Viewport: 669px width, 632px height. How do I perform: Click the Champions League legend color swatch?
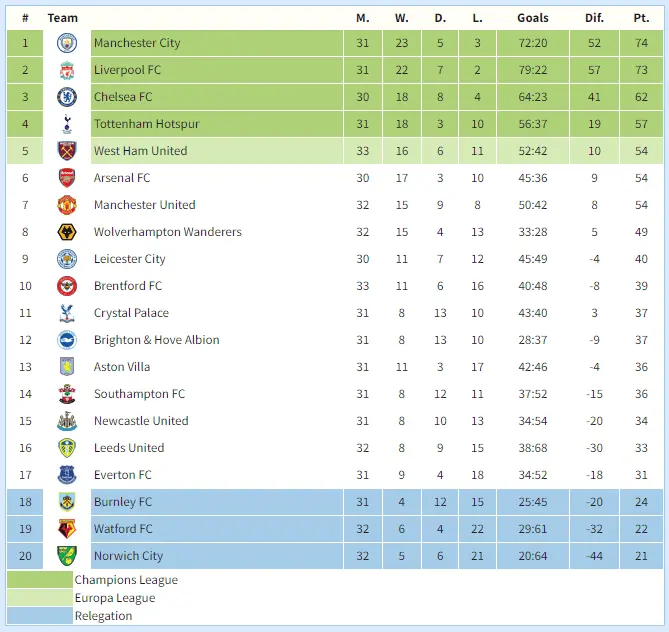pyautogui.click(x=40, y=580)
